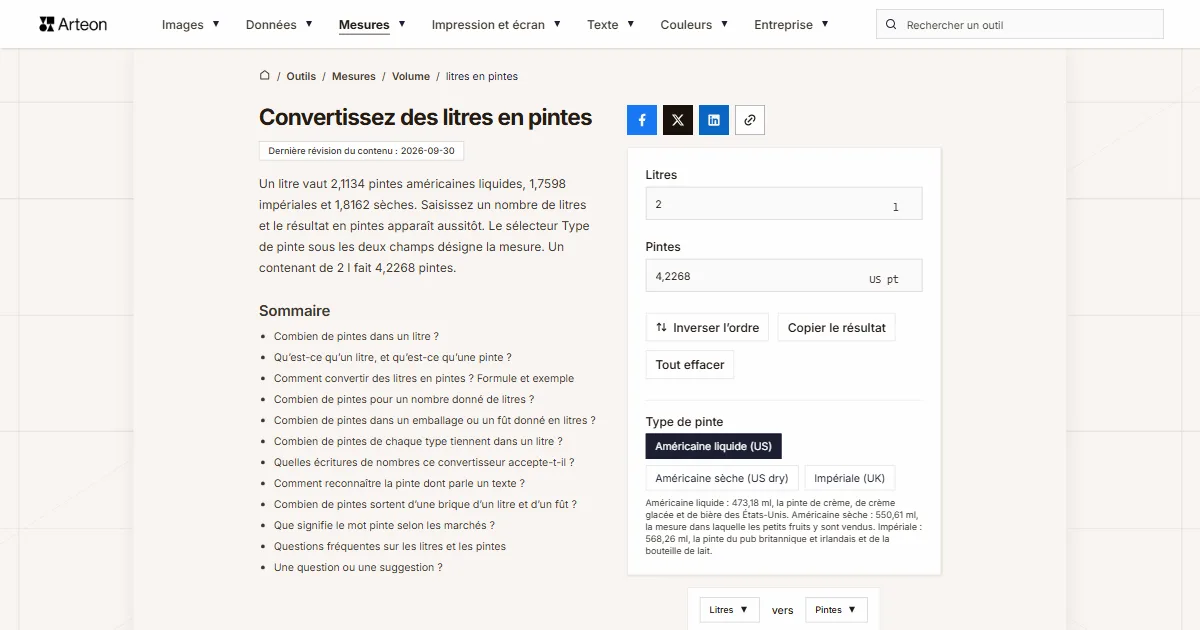The width and height of the screenshot is (1200, 630).
Task: Focus the Litres input field
Action: [x=784, y=204]
